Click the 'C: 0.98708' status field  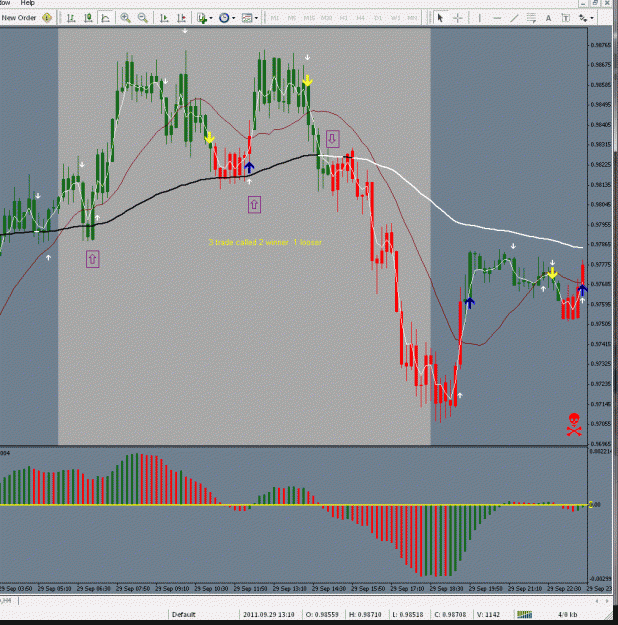(450, 614)
